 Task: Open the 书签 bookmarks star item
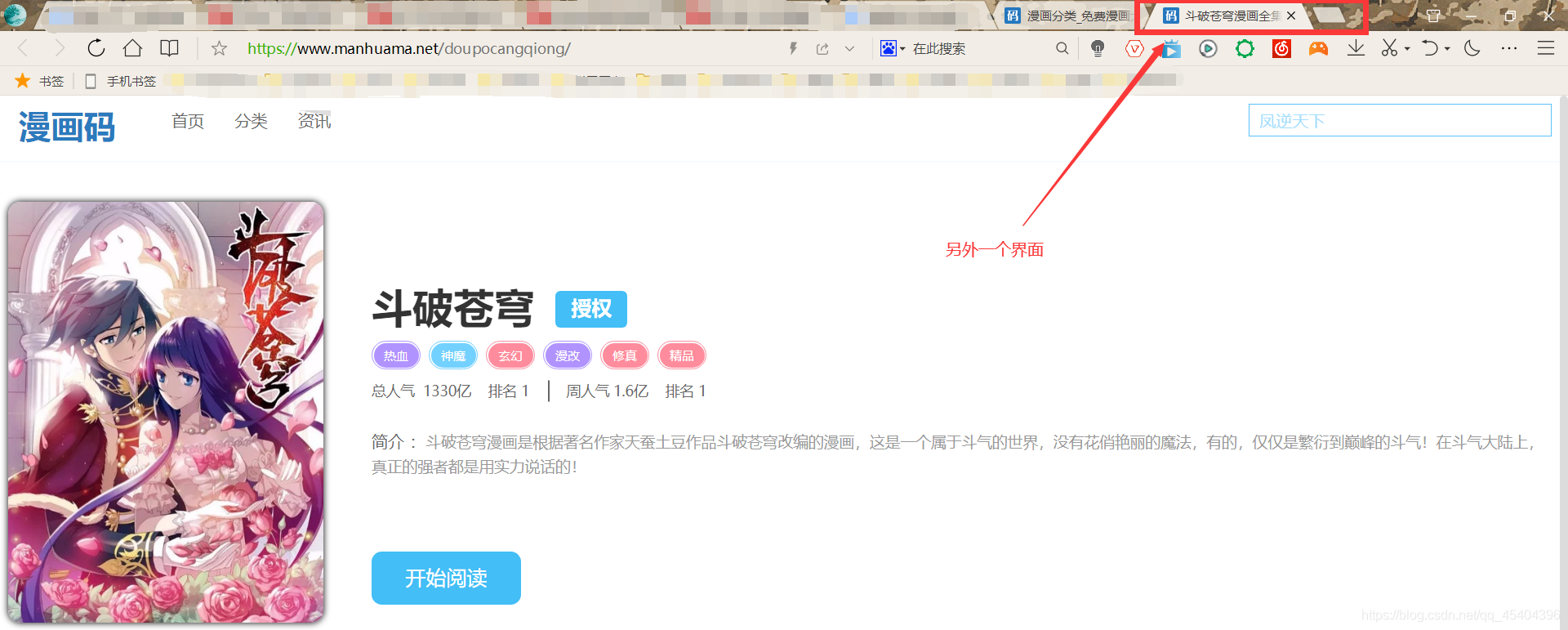point(39,81)
